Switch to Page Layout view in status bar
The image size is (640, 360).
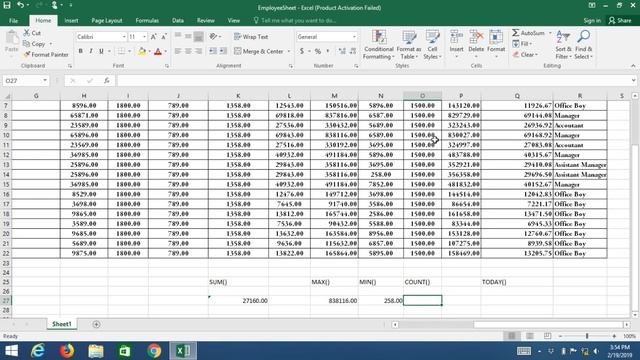pyautogui.click(x=530, y=336)
